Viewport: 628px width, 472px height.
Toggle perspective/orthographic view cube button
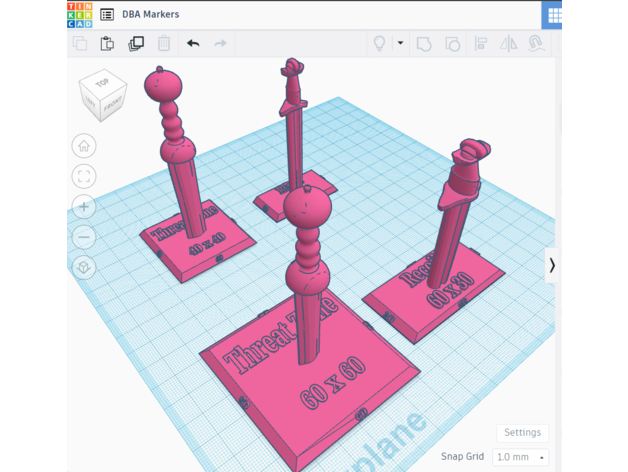84,268
